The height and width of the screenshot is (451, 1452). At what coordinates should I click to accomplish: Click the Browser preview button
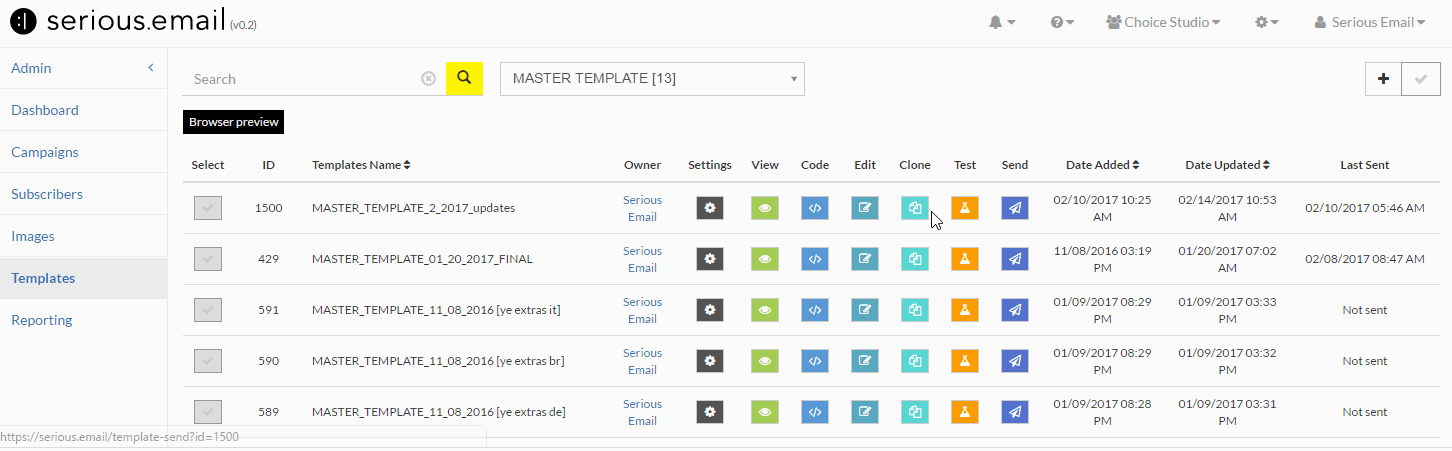[234, 122]
